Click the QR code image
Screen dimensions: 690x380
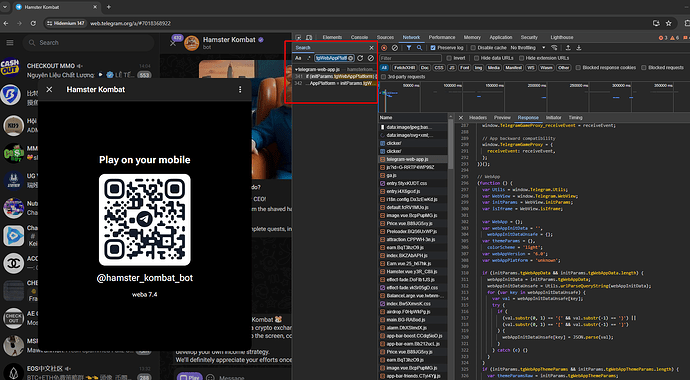[x=144, y=219]
